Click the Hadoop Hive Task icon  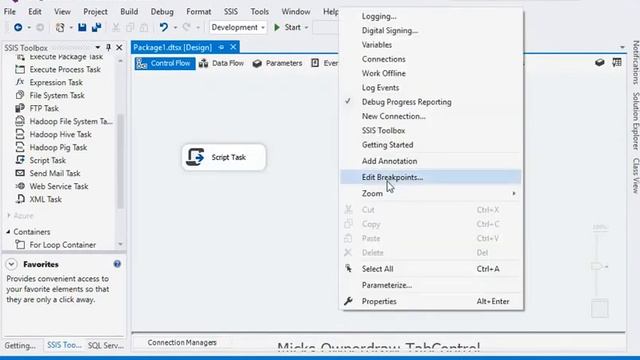point(20,134)
